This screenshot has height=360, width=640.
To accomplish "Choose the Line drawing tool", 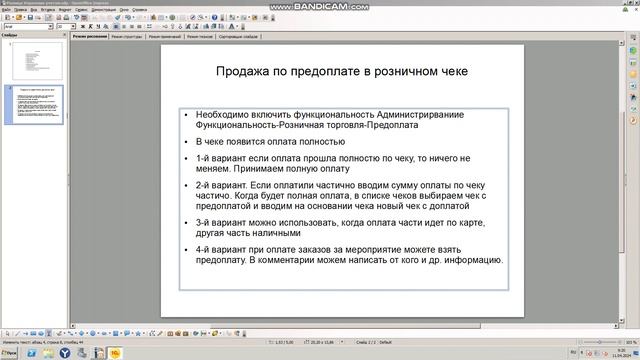I will point(17,333).
